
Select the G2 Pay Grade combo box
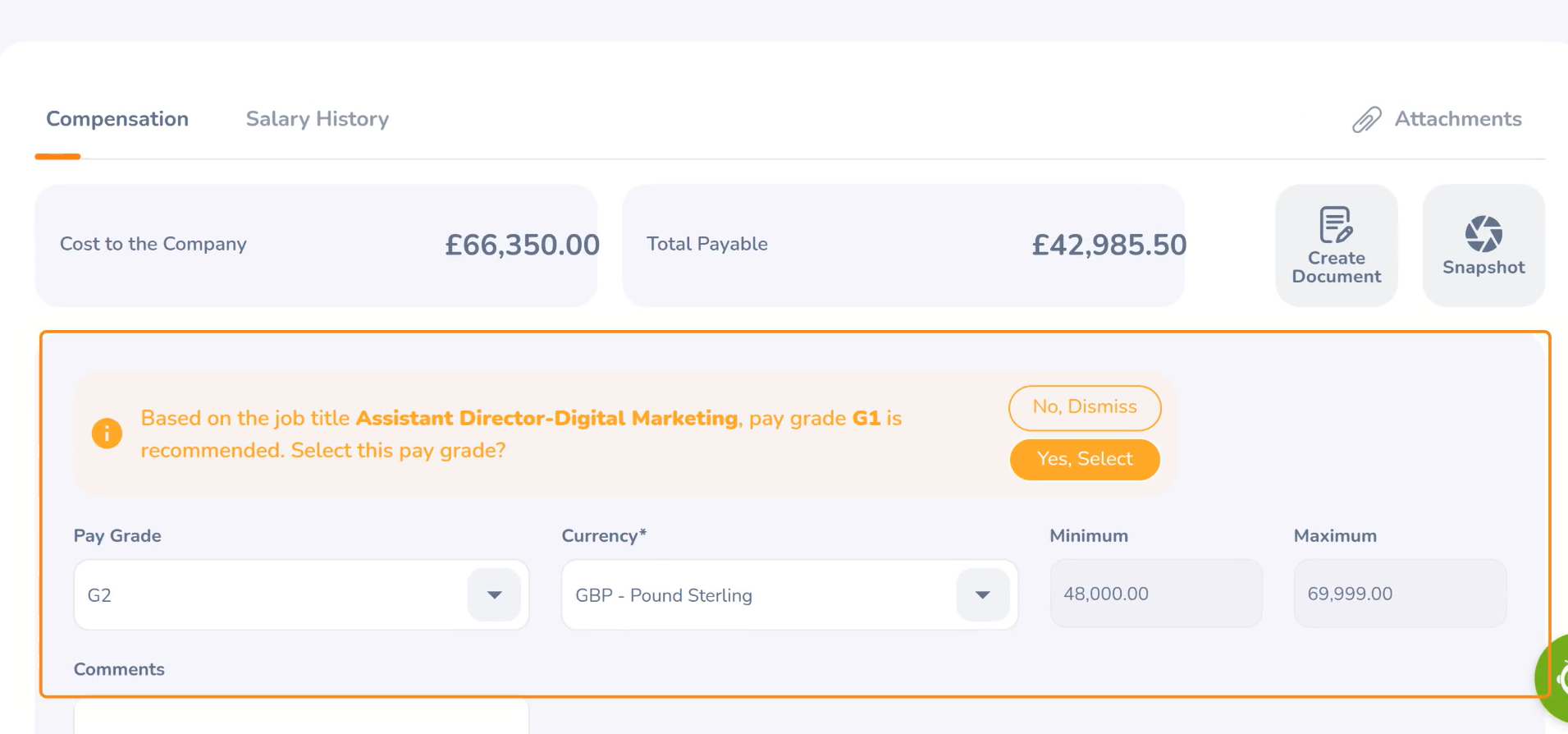click(271, 595)
